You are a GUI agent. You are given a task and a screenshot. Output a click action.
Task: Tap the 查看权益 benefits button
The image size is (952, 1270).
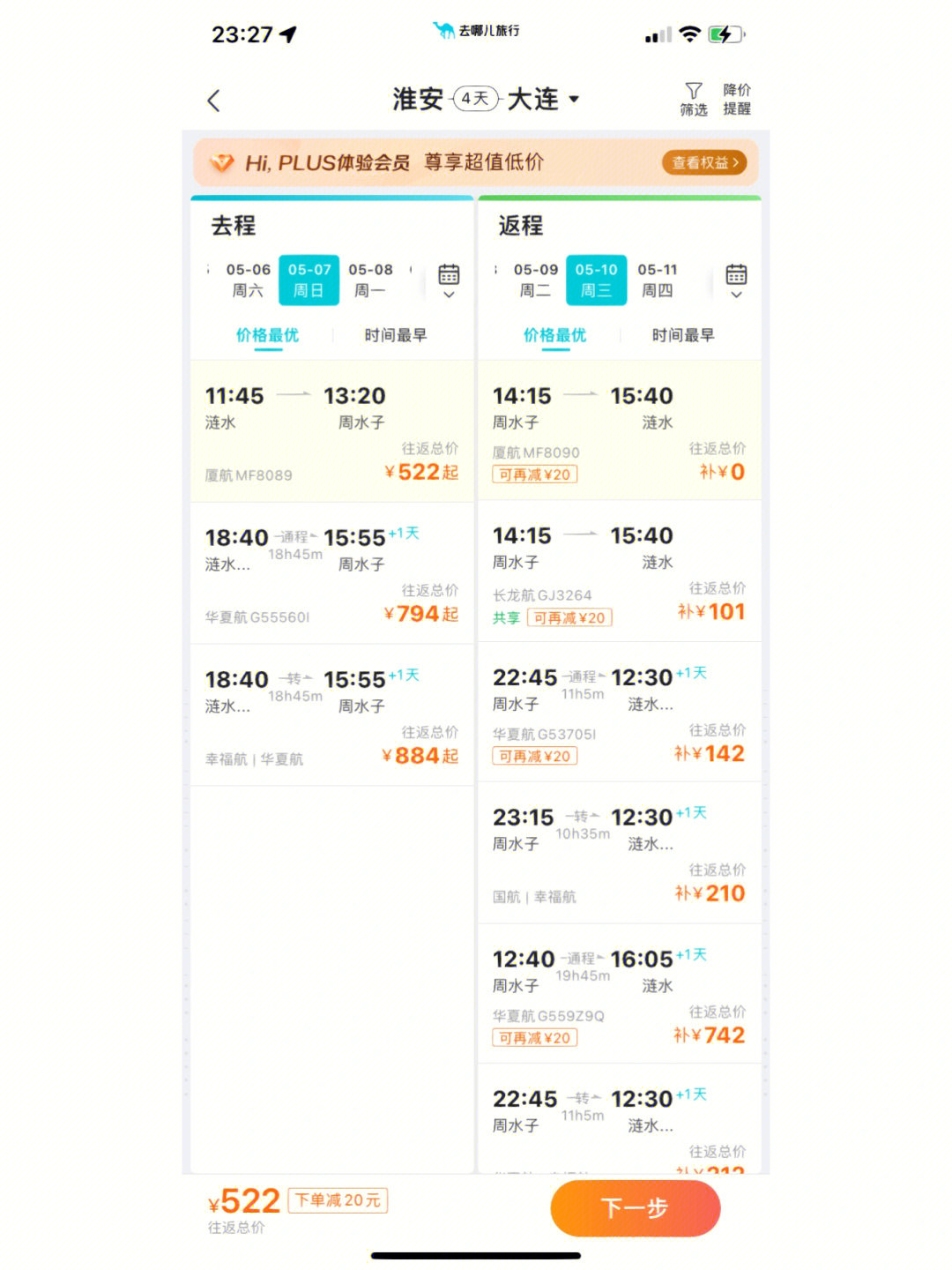pos(705,162)
